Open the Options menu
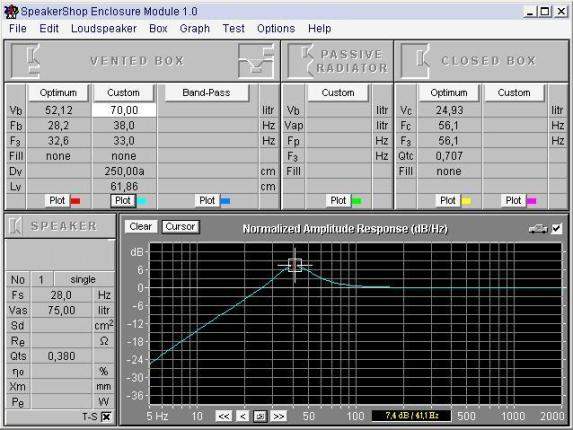The width and height of the screenshot is (573, 430). click(x=276, y=28)
